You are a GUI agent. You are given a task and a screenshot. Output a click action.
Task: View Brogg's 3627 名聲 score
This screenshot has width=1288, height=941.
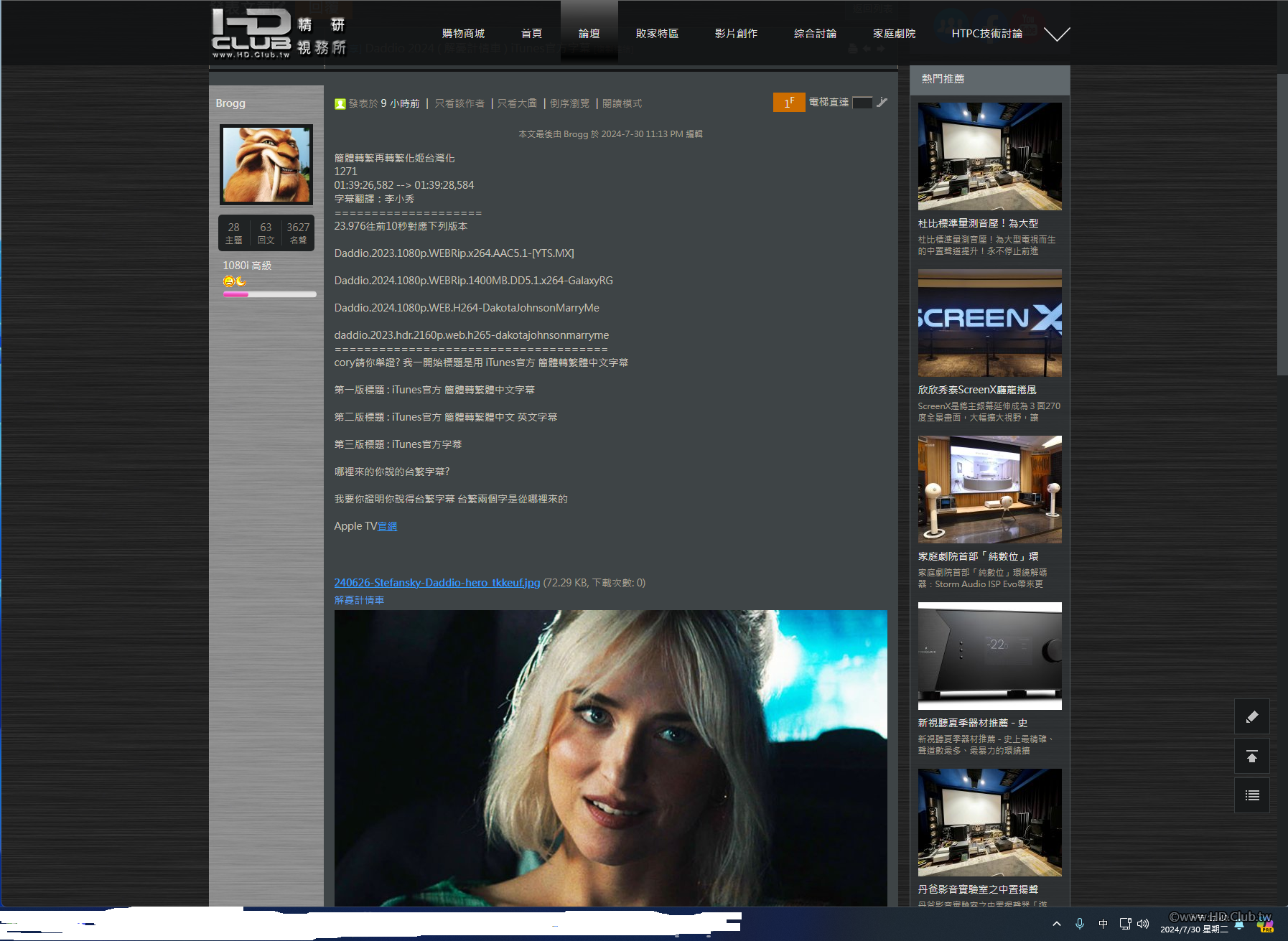click(298, 233)
